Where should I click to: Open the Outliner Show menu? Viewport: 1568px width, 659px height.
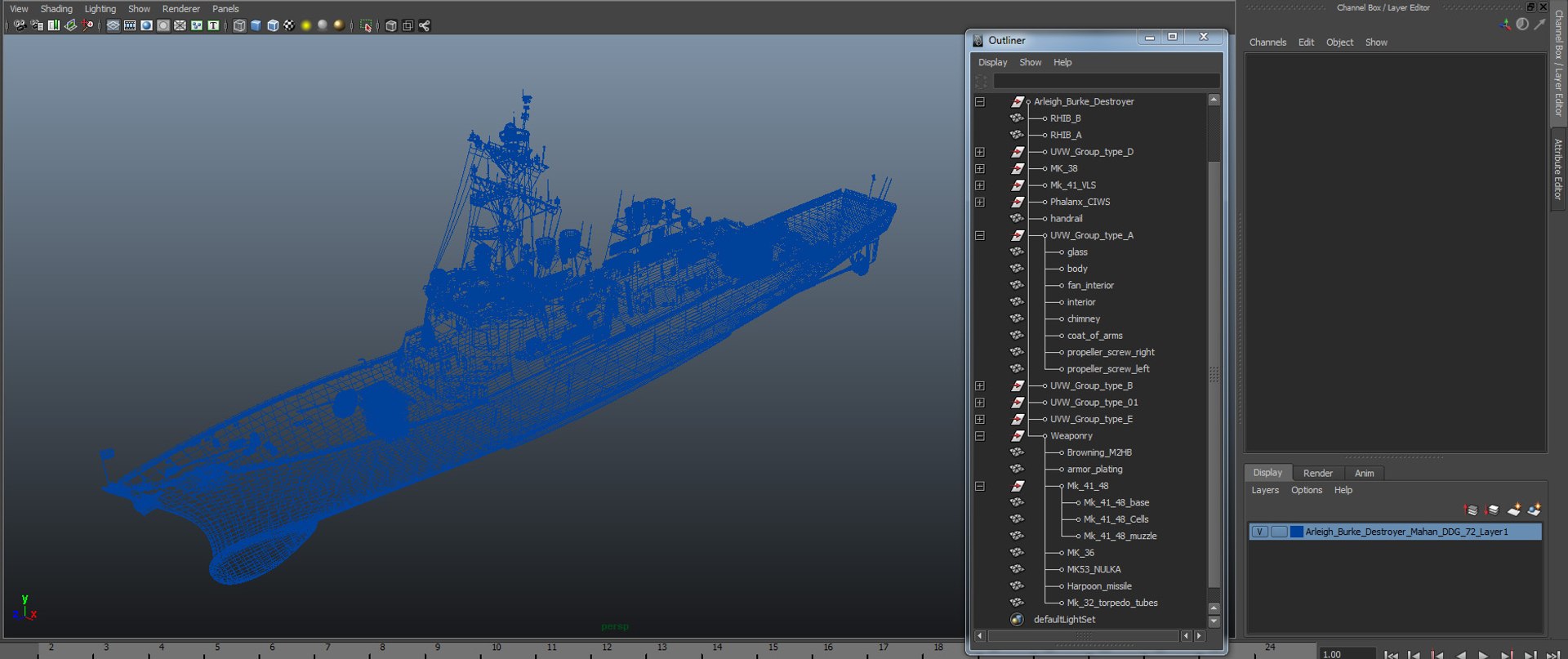pos(1031,62)
